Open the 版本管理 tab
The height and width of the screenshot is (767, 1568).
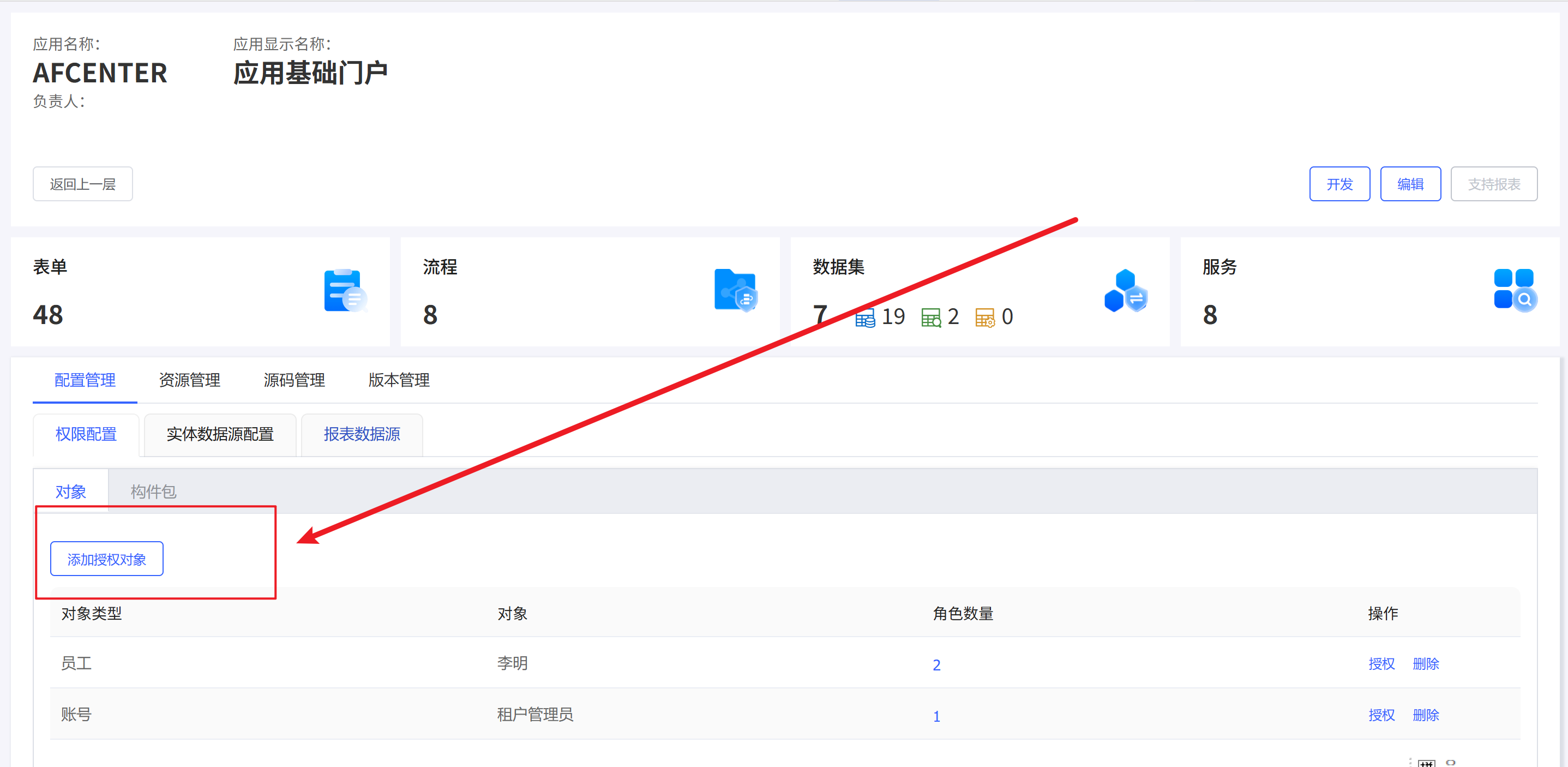click(x=399, y=380)
